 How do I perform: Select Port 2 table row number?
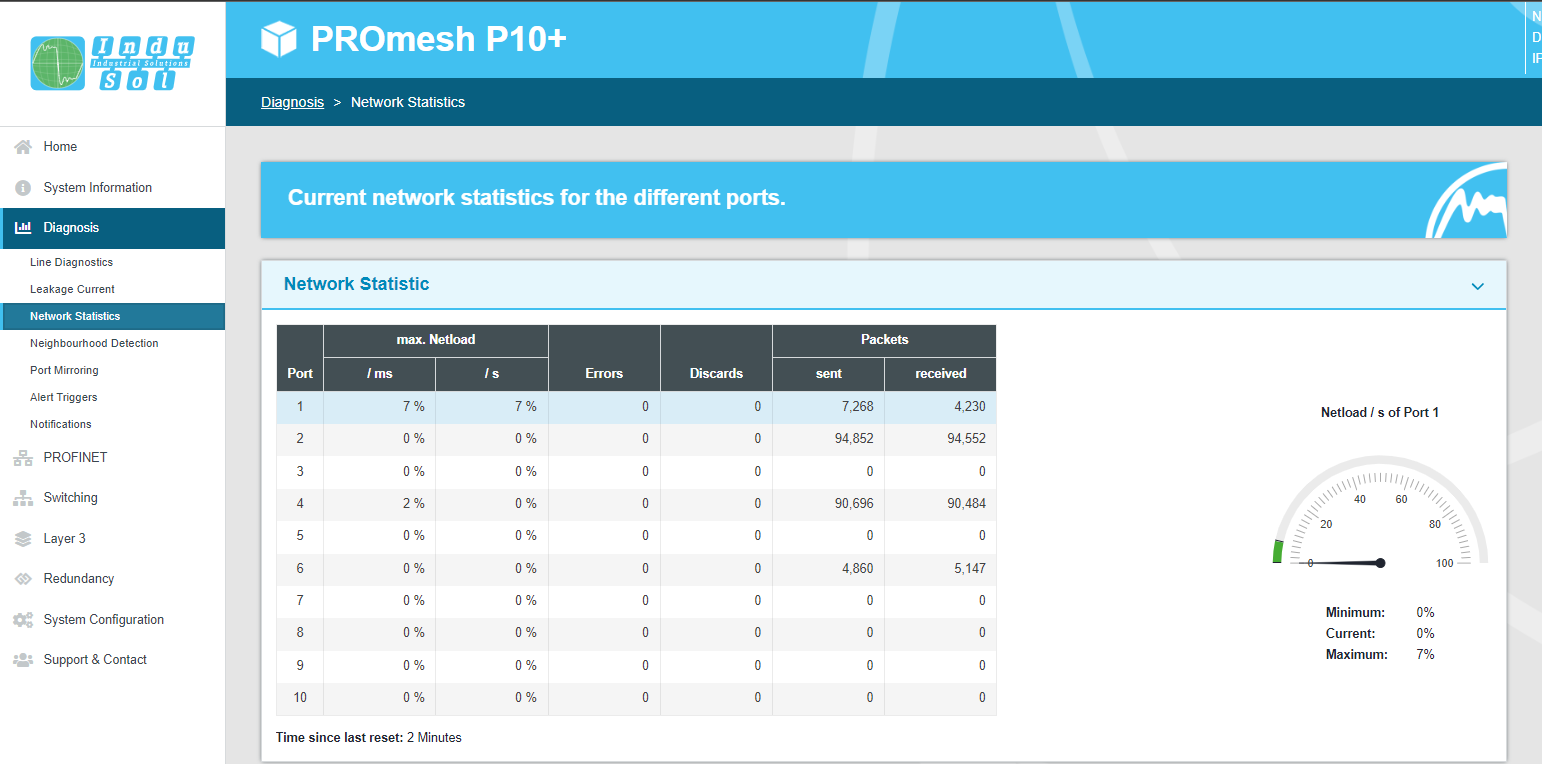pyautogui.click(x=299, y=438)
